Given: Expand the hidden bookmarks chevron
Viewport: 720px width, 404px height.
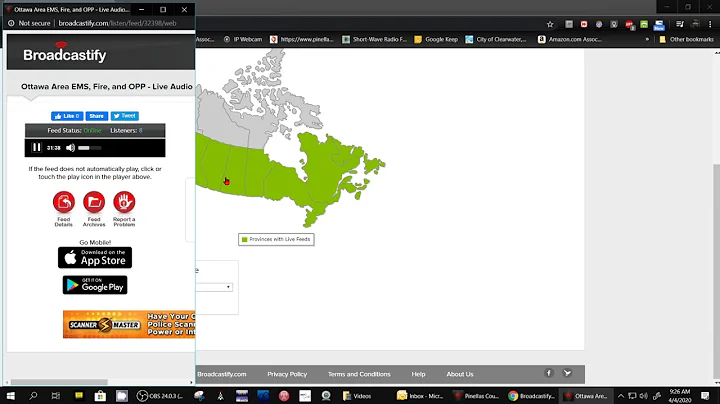Looking at the screenshot, I should click(647, 39).
